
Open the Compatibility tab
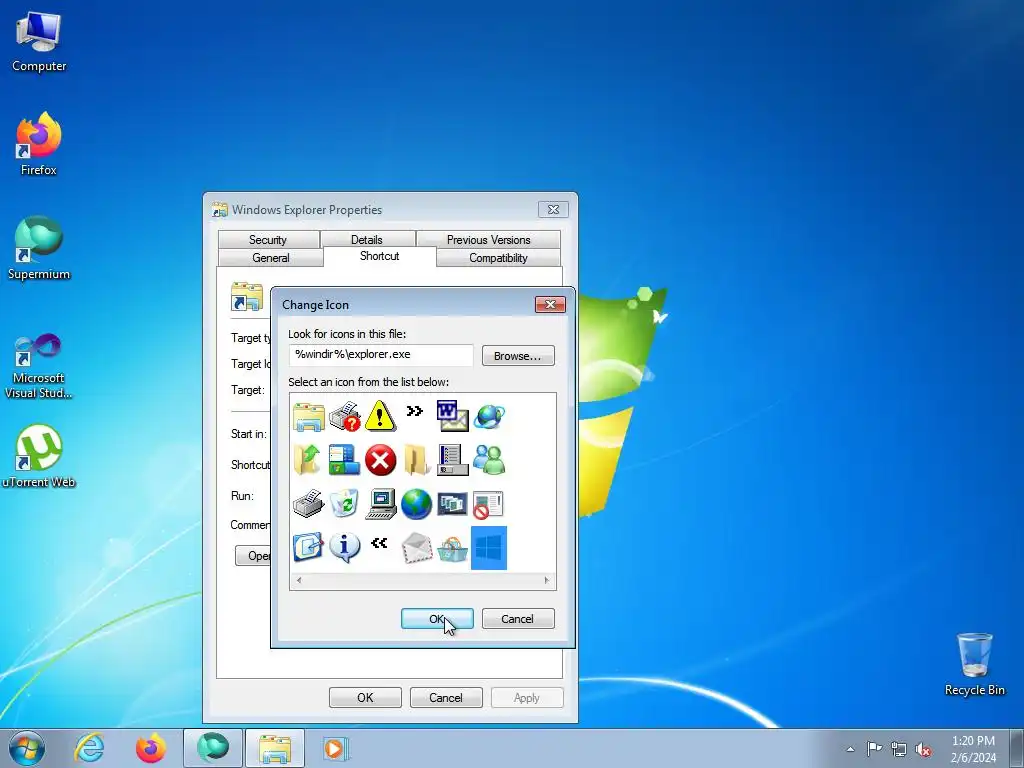point(498,258)
